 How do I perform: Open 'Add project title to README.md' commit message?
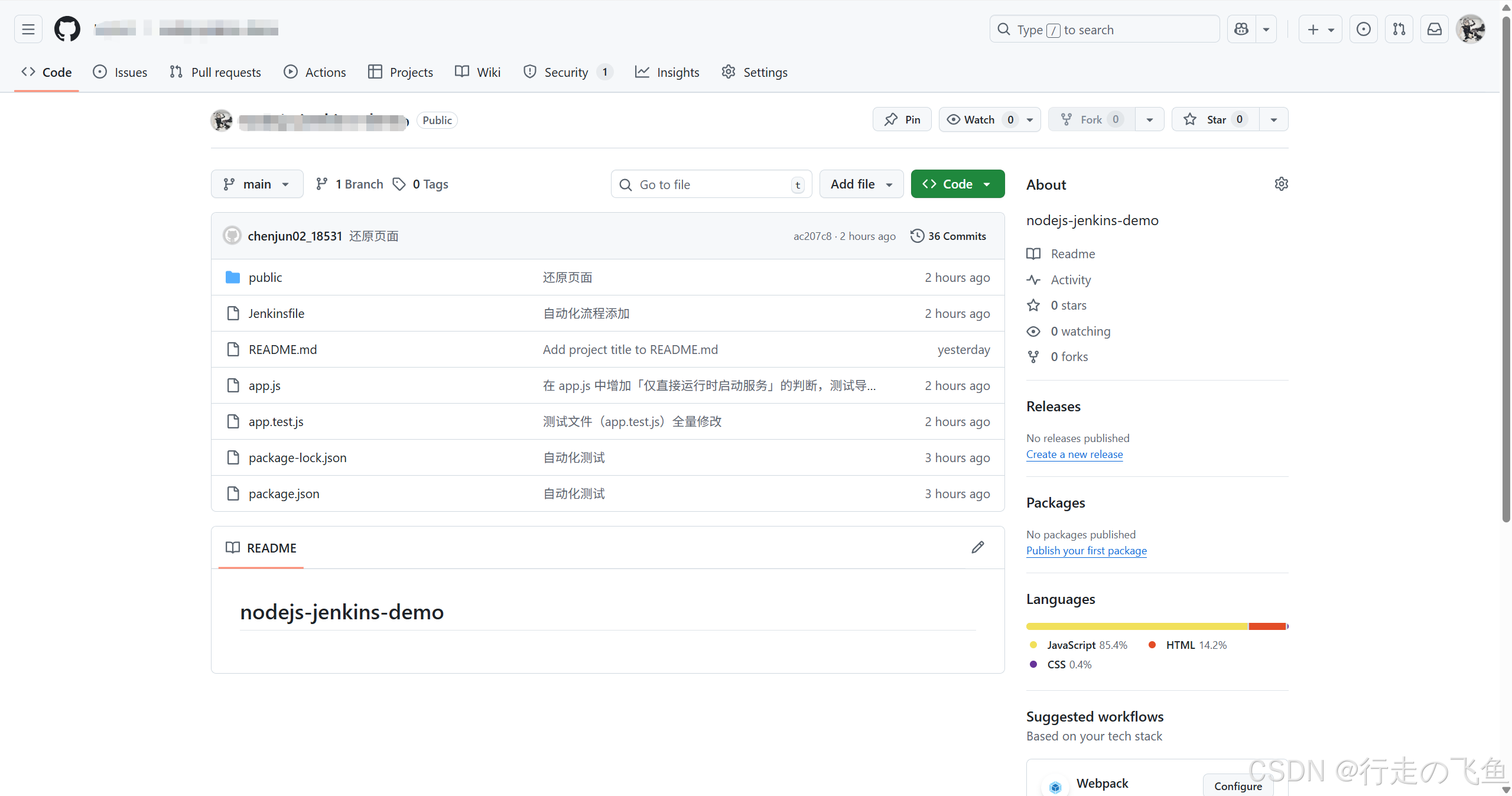[630, 349]
